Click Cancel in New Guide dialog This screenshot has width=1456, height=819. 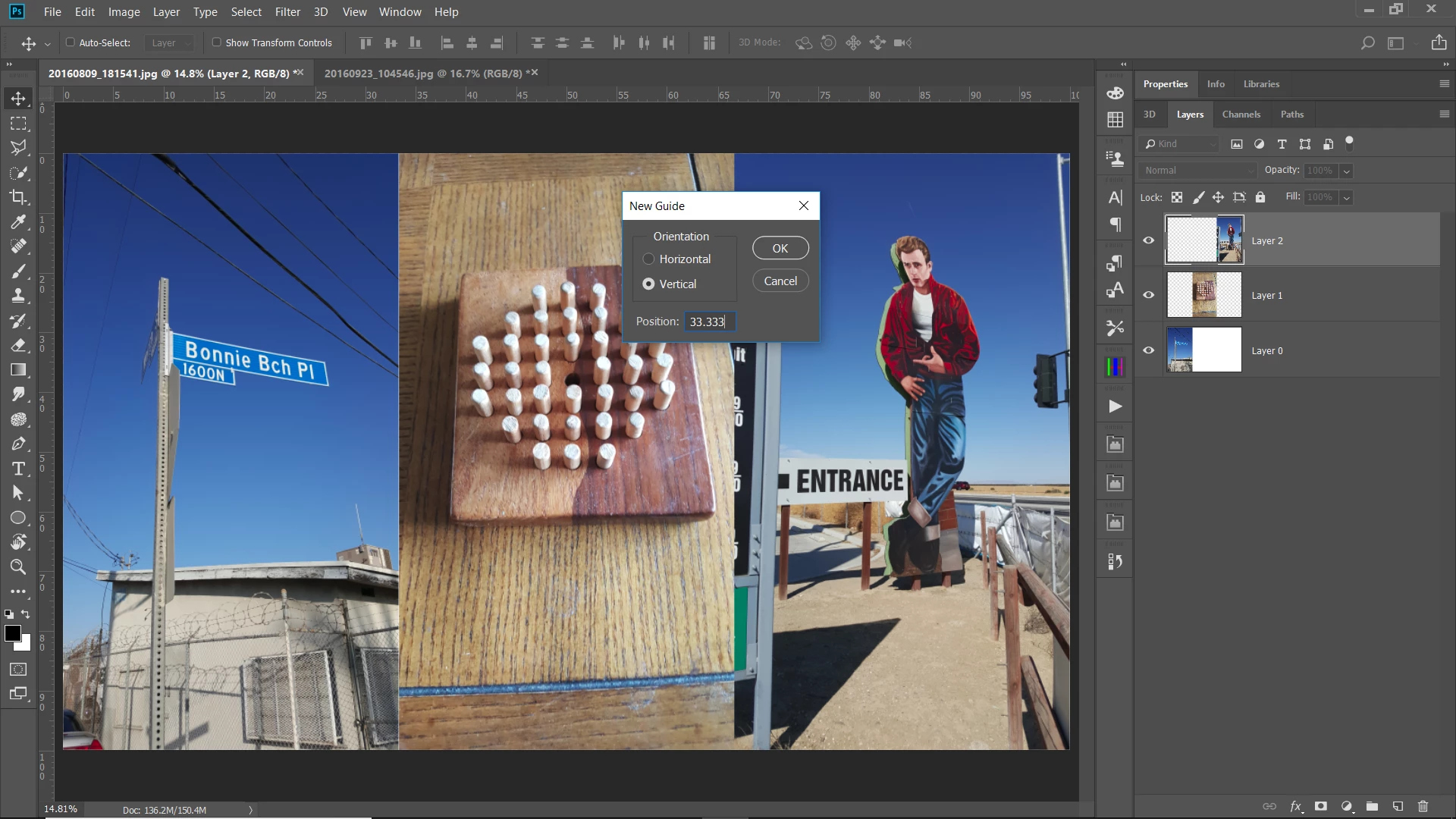780,281
